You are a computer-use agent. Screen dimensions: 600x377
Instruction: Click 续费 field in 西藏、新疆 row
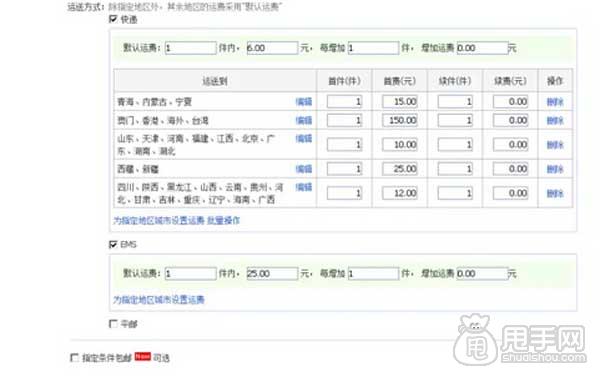(x=510, y=169)
